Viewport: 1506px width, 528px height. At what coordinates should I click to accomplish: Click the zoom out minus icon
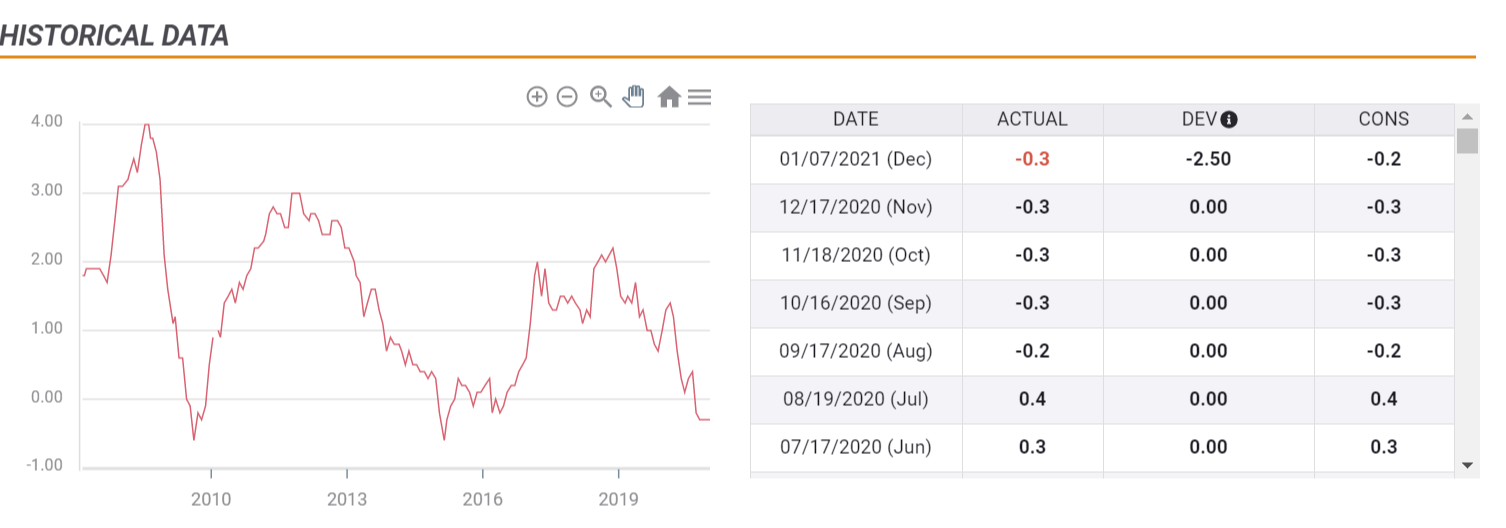(567, 97)
